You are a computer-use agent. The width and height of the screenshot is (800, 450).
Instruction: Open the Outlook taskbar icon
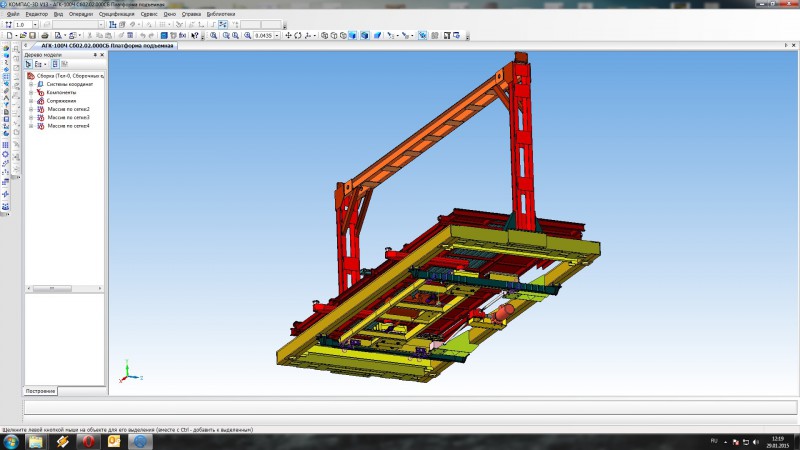114,441
